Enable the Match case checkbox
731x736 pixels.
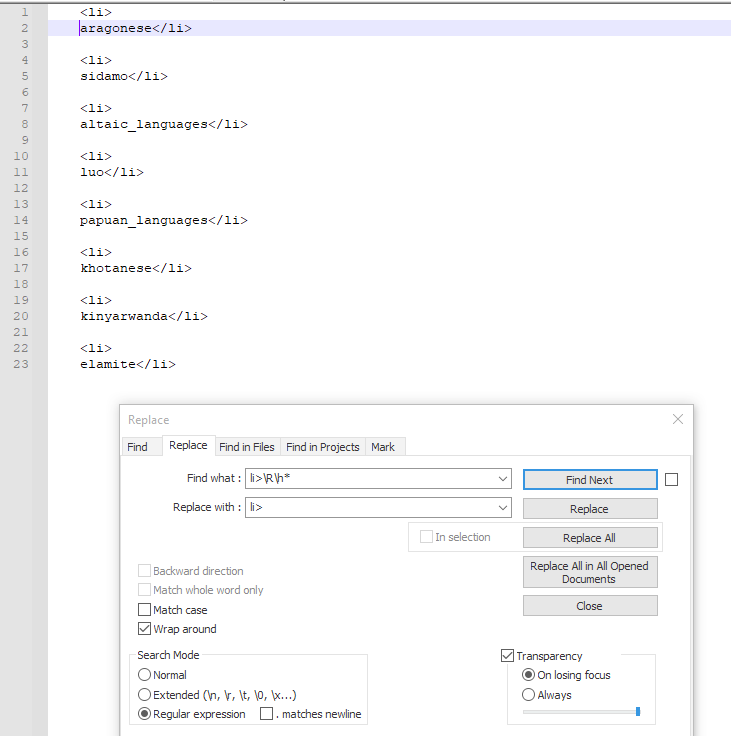point(145,610)
